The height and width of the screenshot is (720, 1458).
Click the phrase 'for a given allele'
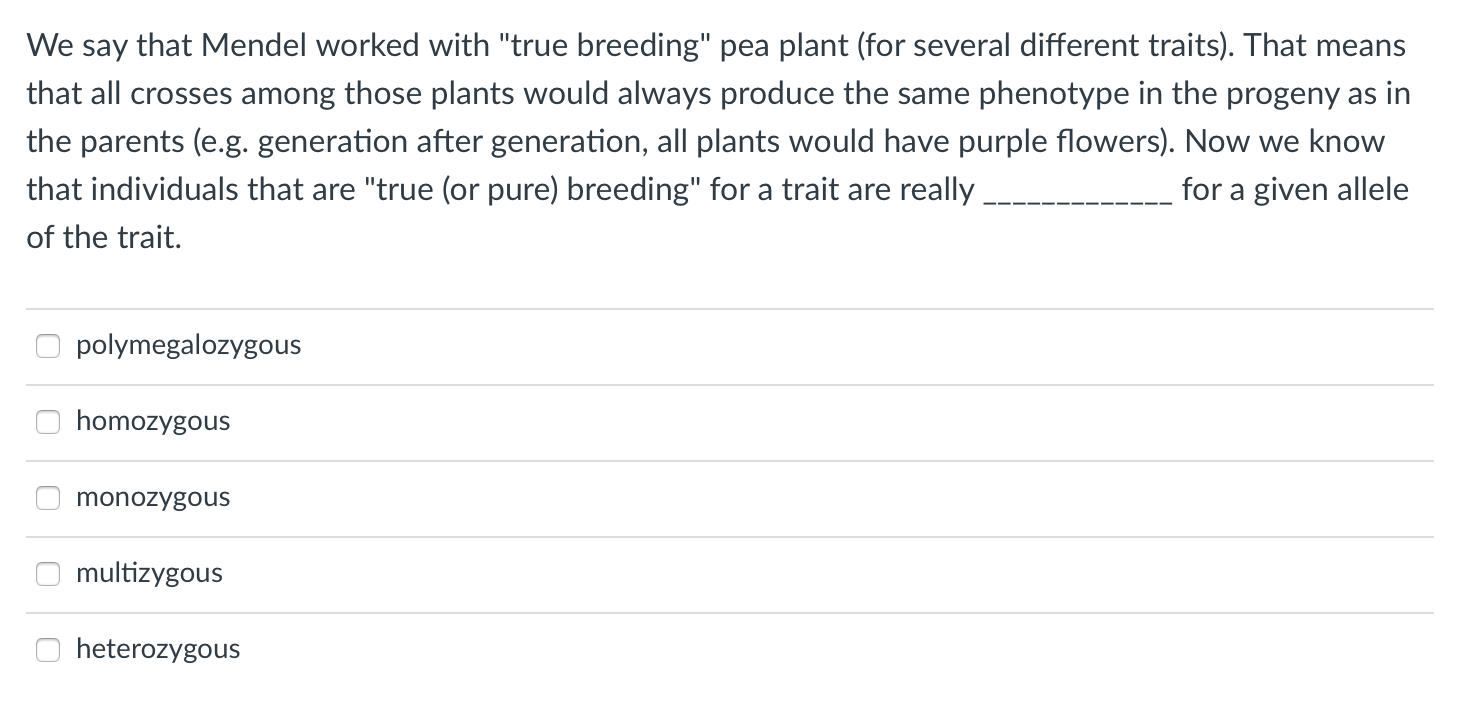point(1295,189)
